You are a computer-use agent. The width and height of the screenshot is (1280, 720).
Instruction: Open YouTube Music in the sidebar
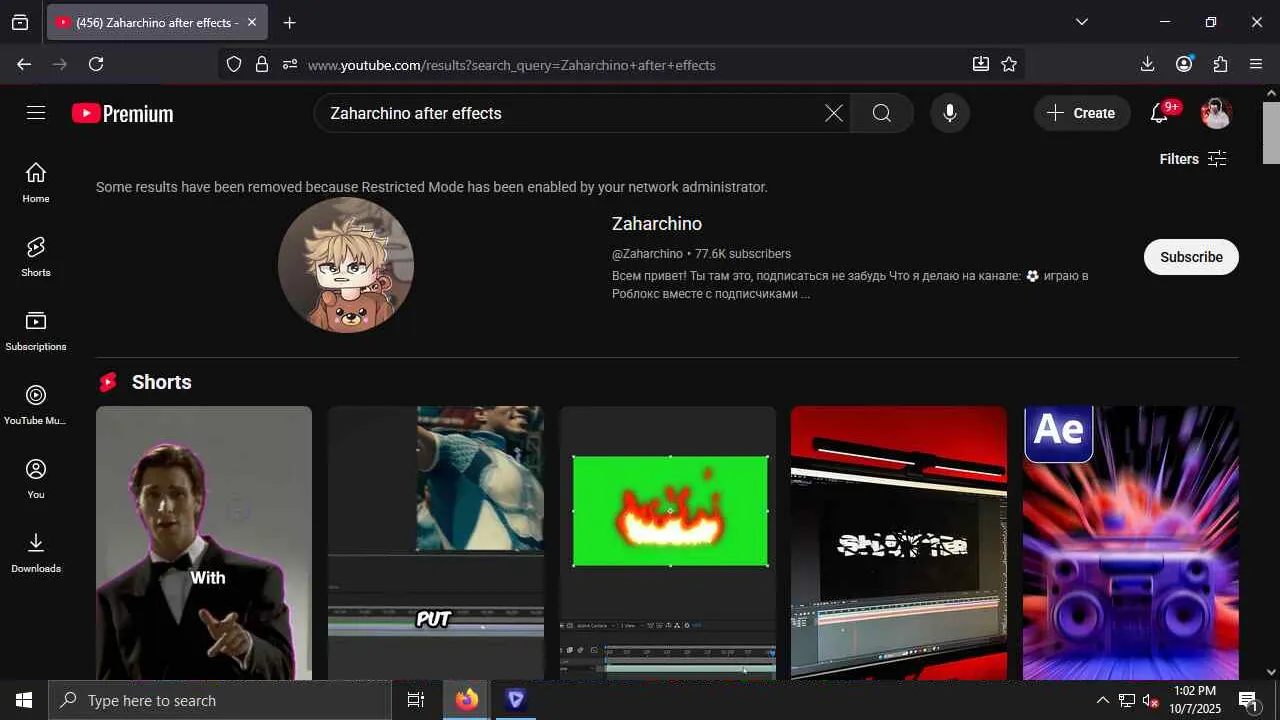(x=36, y=404)
